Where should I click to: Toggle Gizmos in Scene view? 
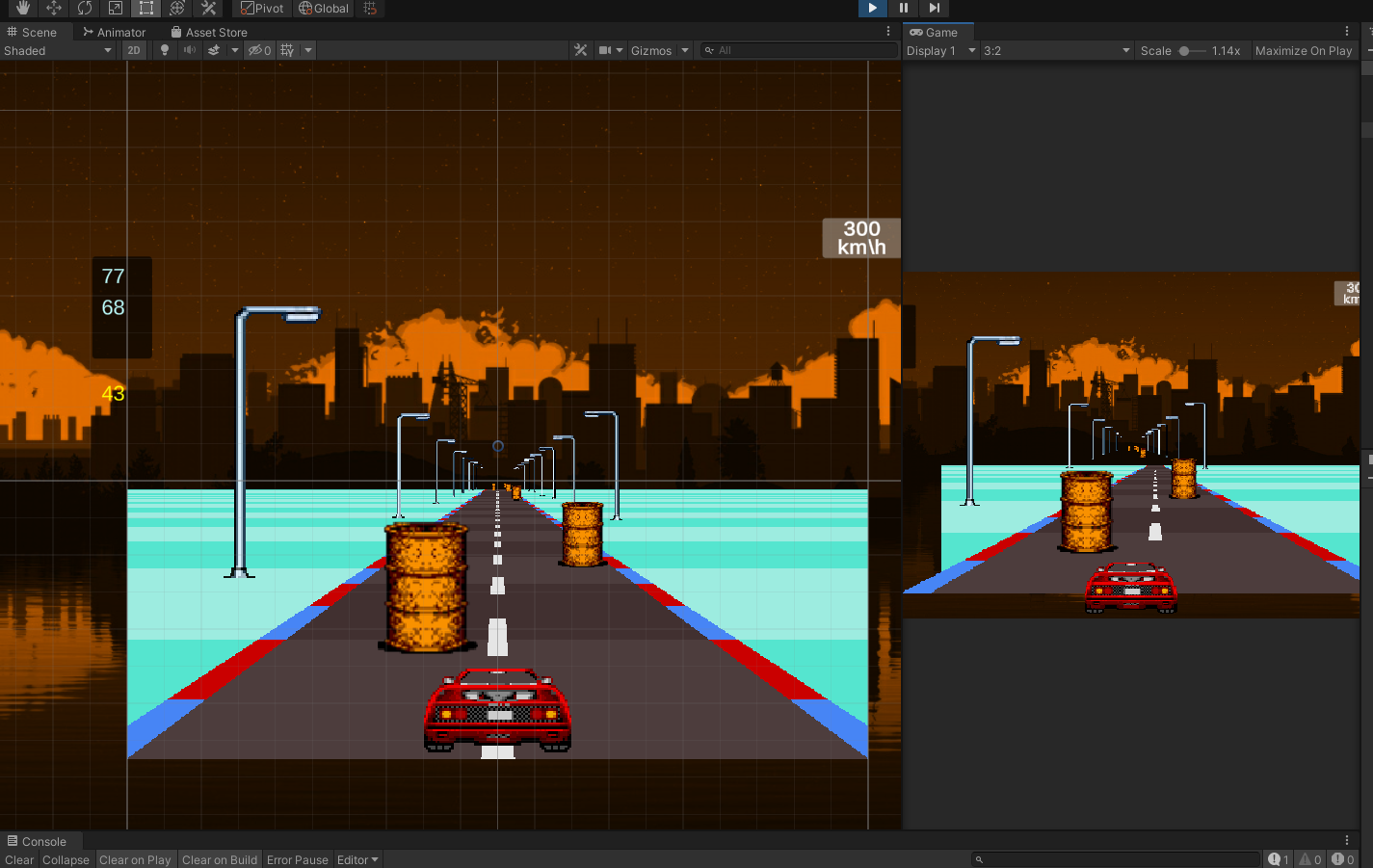click(x=651, y=50)
